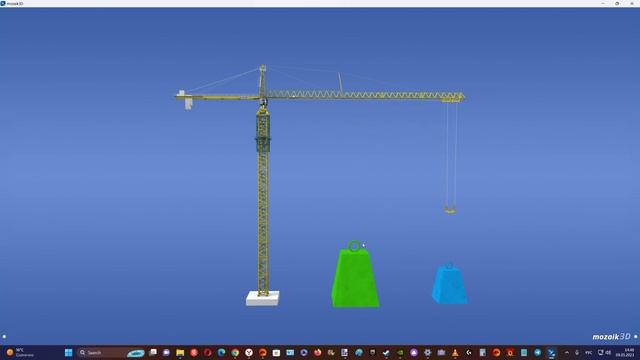Click the active mozaik3D taskbar icon

(551, 353)
